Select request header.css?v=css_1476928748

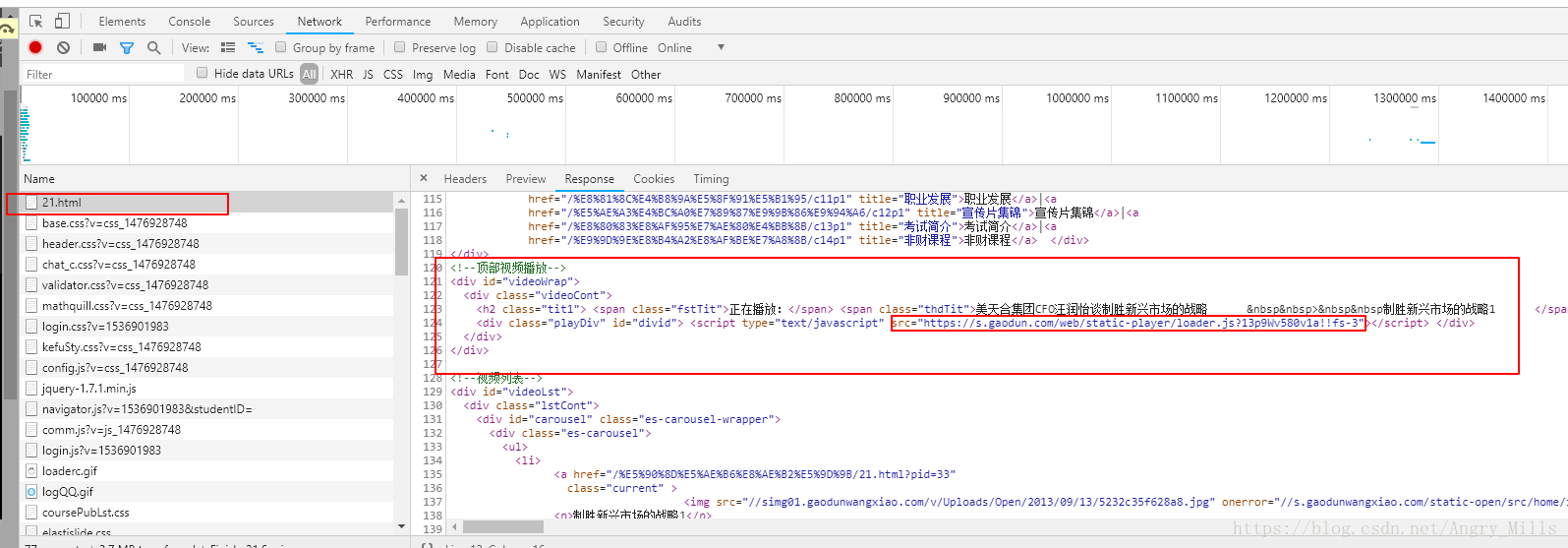pos(207,244)
